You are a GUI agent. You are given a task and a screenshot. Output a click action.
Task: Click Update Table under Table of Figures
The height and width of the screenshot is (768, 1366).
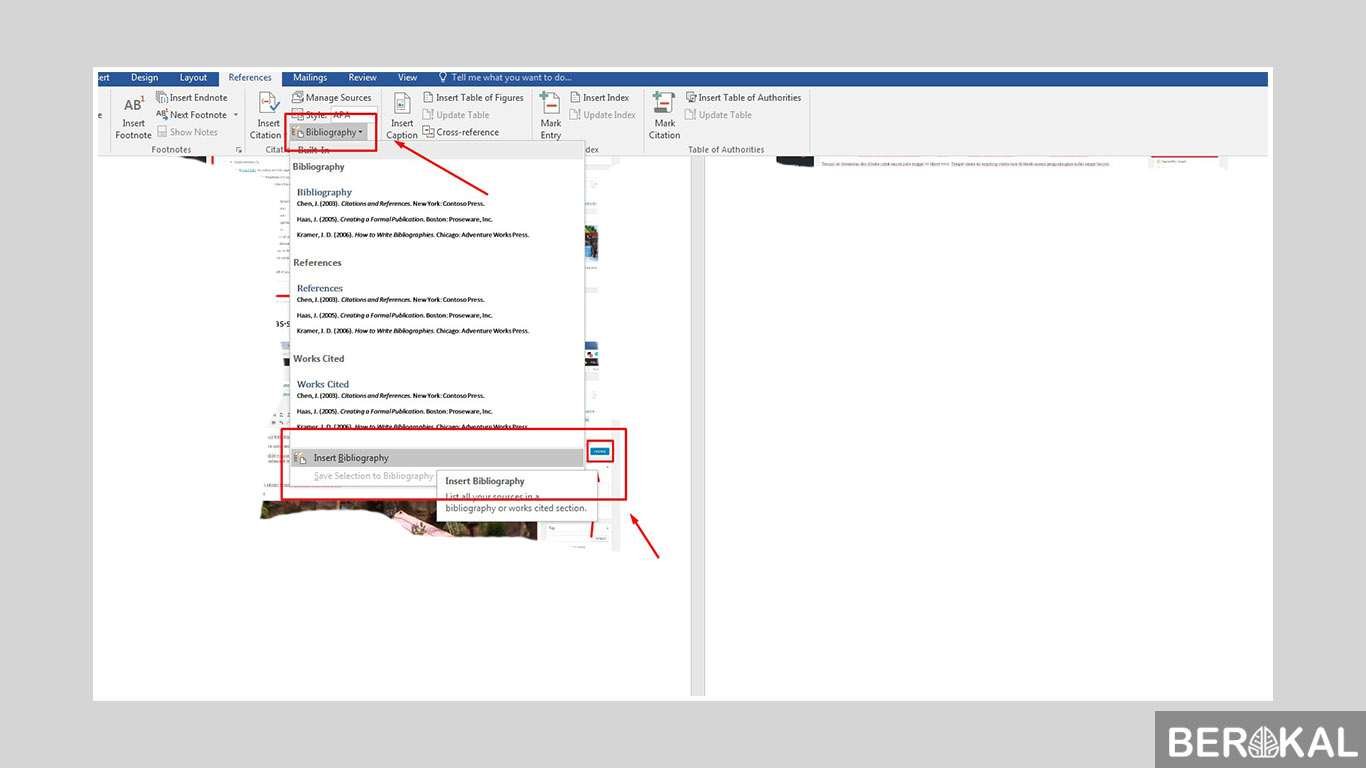click(x=455, y=114)
